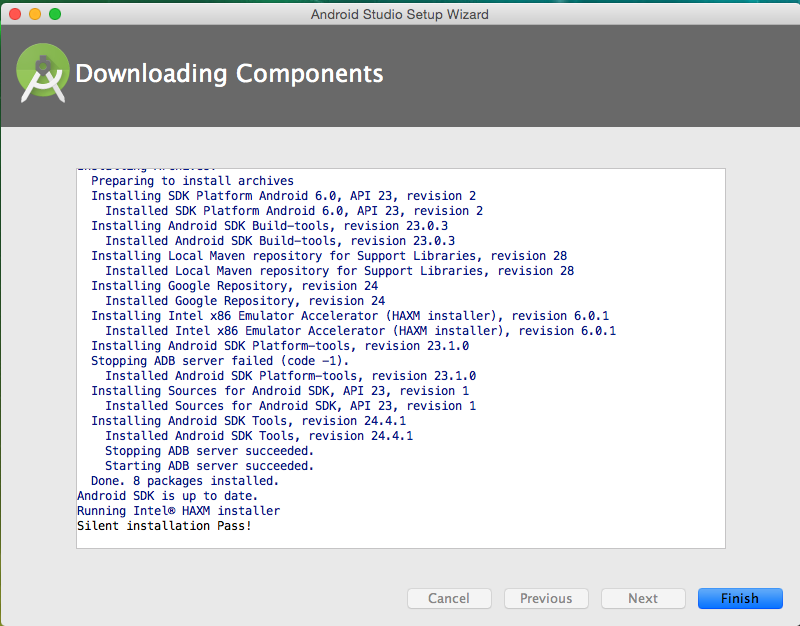800x626 pixels.
Task: Click 'Installed Android SDK Platform-tools' line
Action: pyautogui.click(x=290, y=375)
